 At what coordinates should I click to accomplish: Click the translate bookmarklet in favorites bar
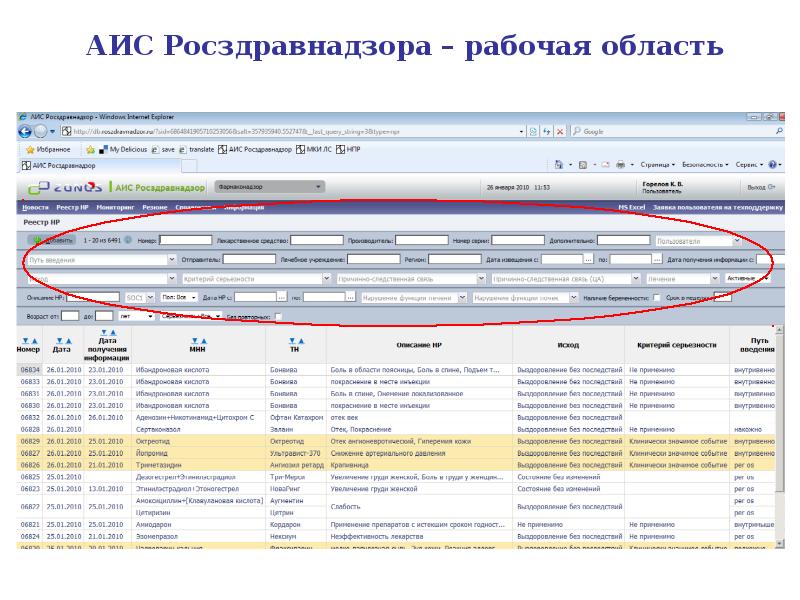coord(197,149)
